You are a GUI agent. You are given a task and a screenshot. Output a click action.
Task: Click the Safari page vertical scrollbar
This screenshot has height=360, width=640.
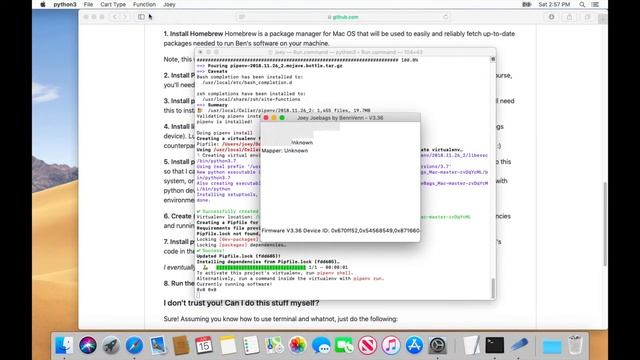(x=604, y=224)
